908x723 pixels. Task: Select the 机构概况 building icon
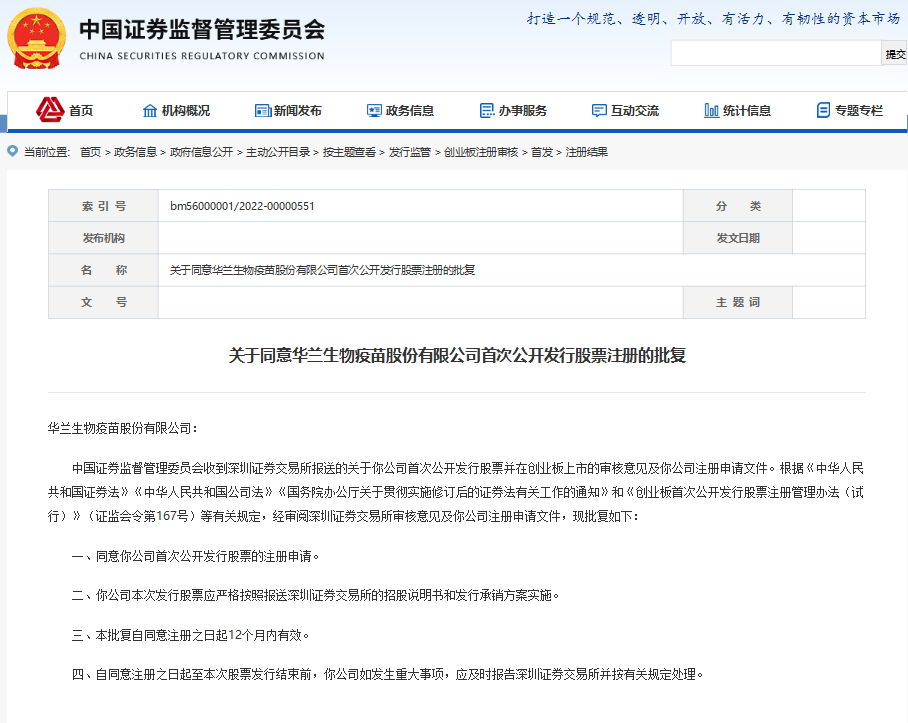[x=150, y=110]
